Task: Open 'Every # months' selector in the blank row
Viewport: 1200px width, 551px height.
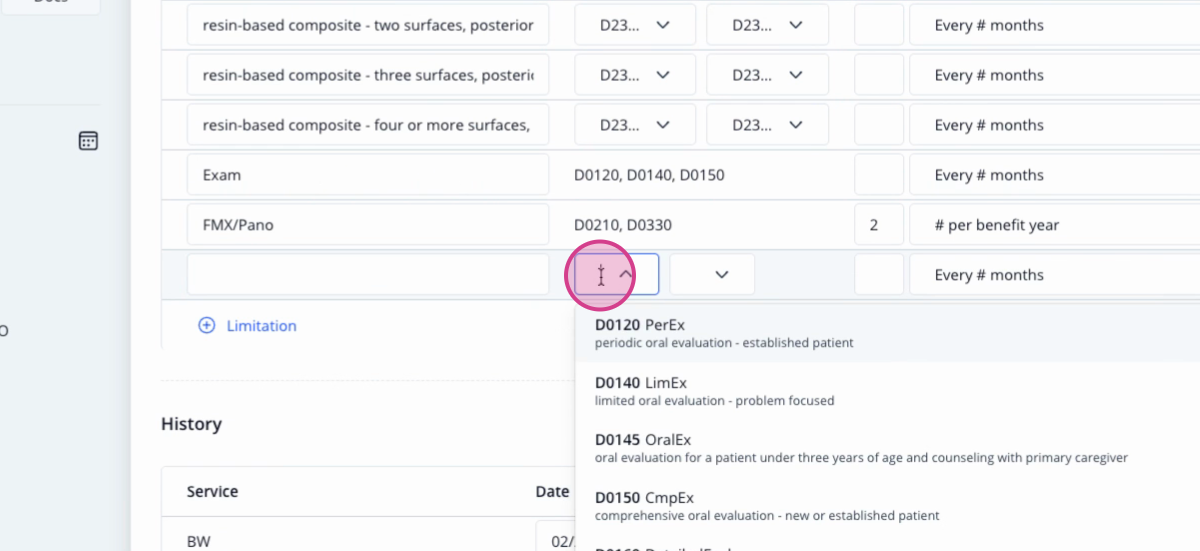Action: click(x=1055, y=274)
